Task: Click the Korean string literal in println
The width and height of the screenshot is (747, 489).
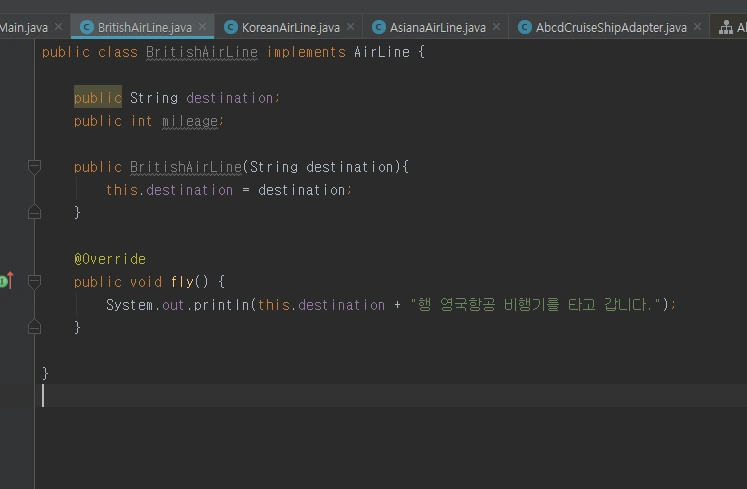Action: click(x=536, y=305)
